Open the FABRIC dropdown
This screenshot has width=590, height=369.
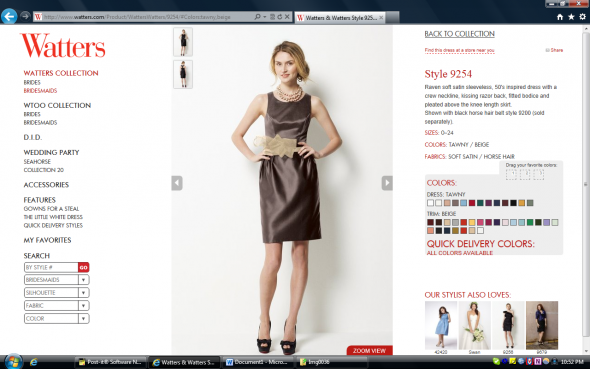56,305
